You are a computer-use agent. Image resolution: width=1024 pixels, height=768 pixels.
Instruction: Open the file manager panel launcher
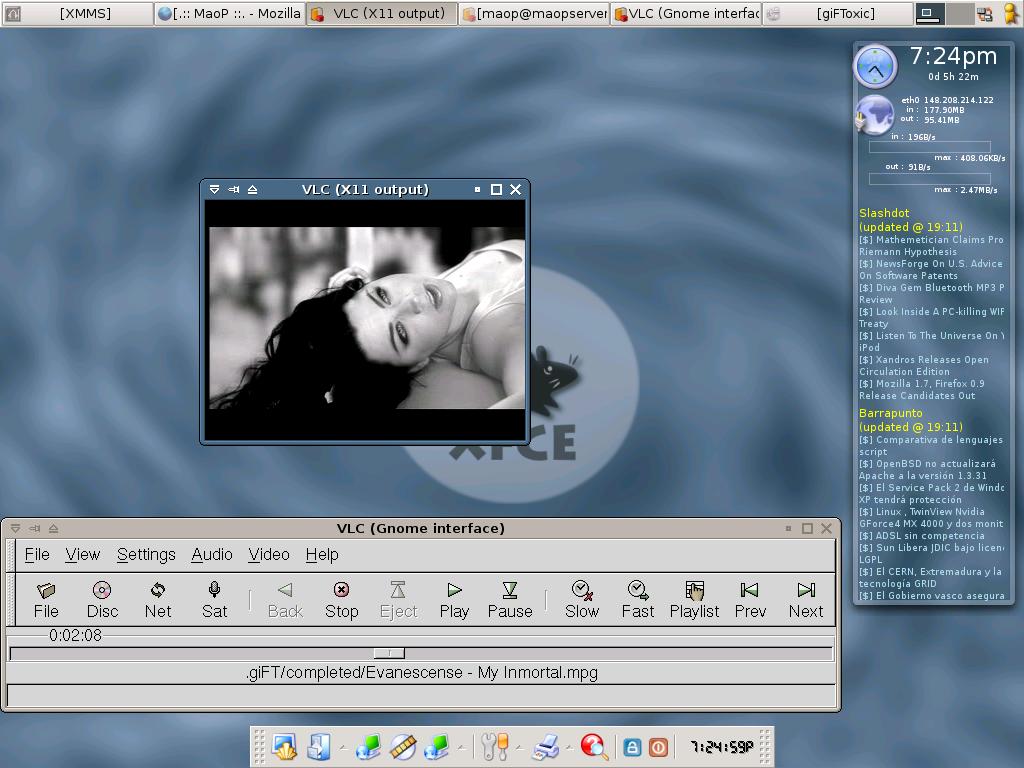pyautogui.click(x=319, y=746)
